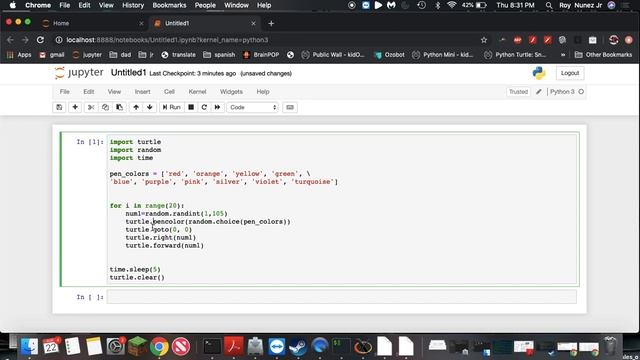Move selected cell down arrow
The height and width of the screenshot is (360, 640).
click(150, 107)
